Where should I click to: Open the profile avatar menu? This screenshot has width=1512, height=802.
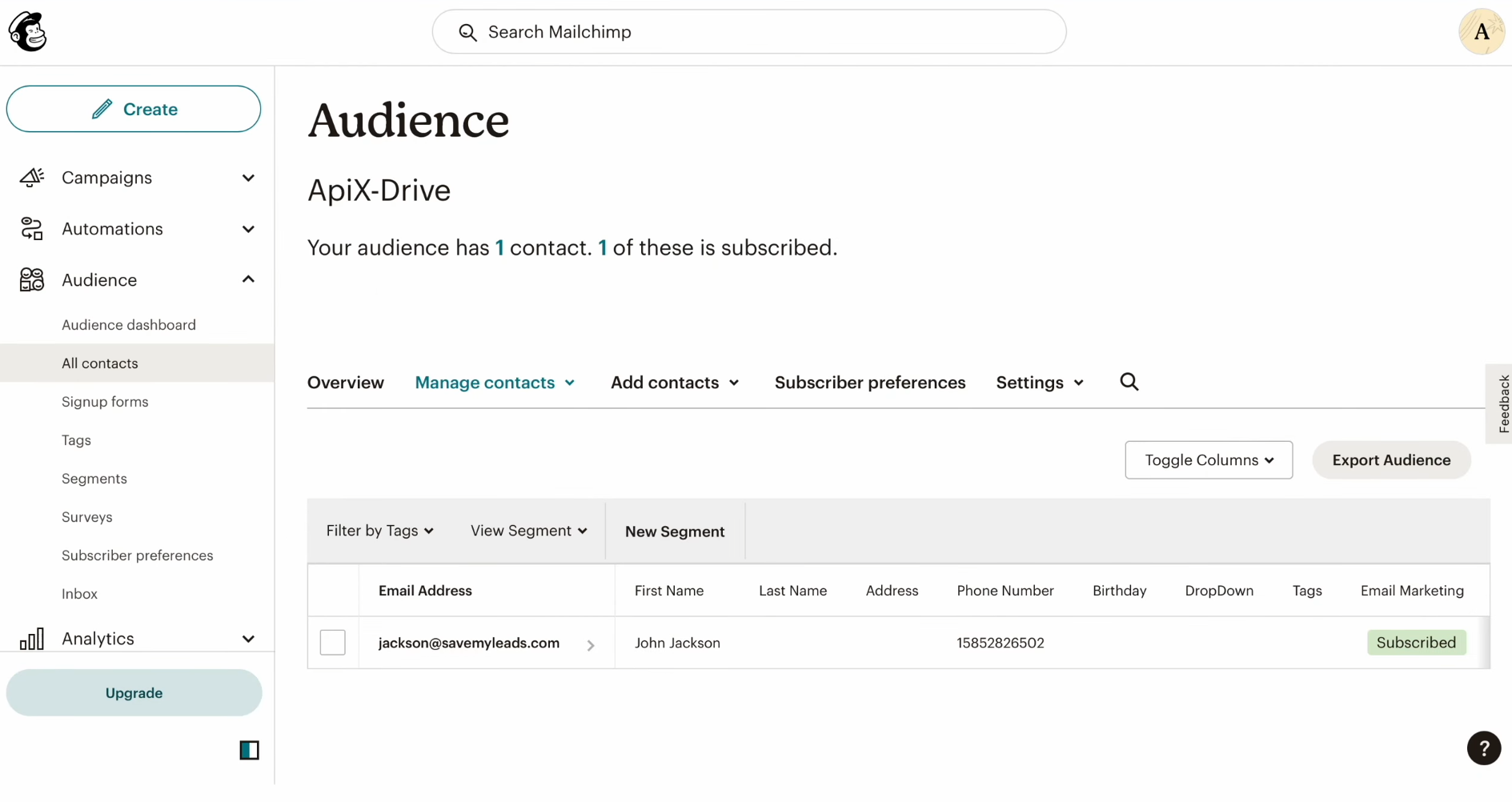coord(1482,31)
